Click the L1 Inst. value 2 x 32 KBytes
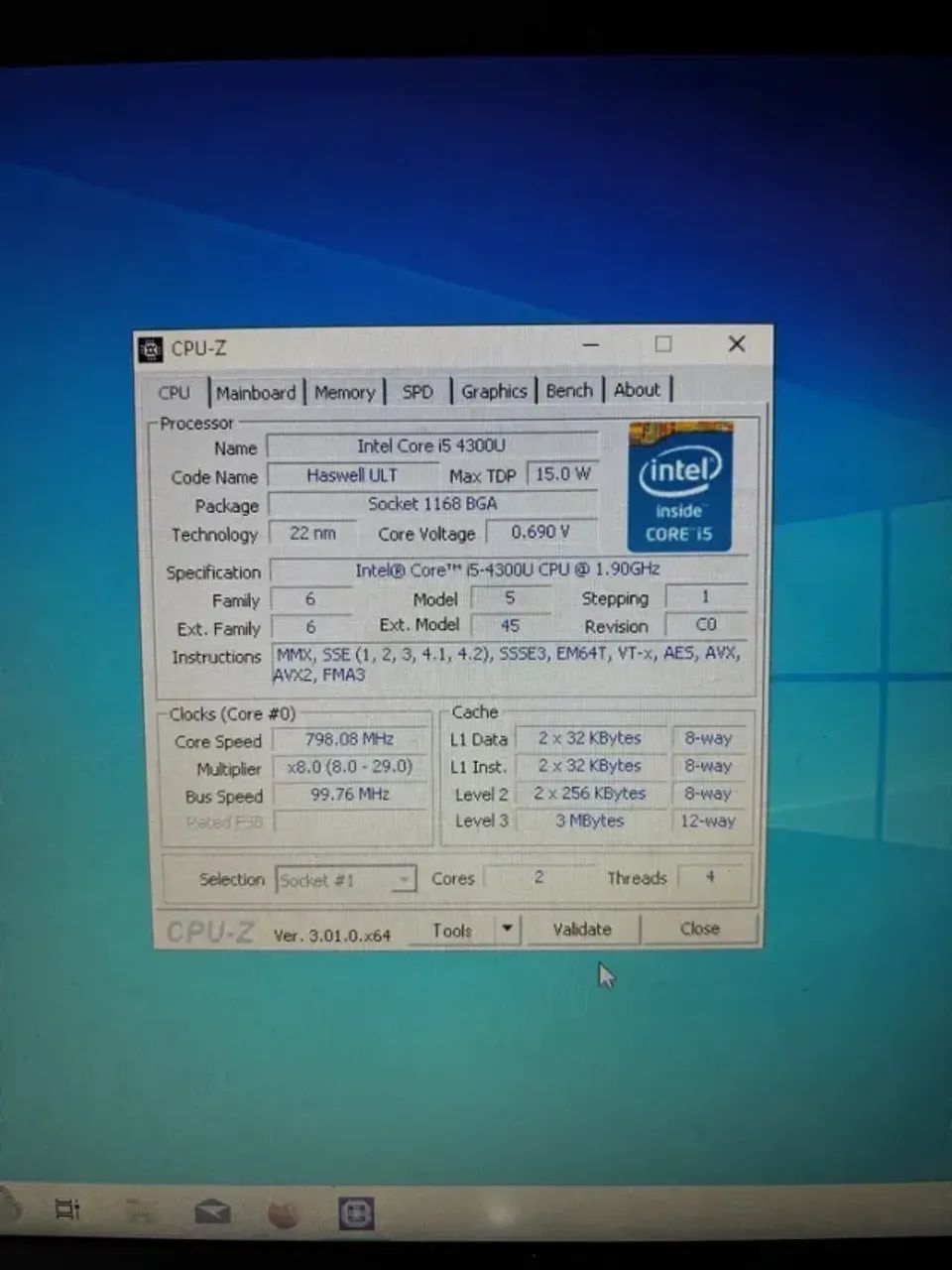952x1270 pixels. point(590,766)
